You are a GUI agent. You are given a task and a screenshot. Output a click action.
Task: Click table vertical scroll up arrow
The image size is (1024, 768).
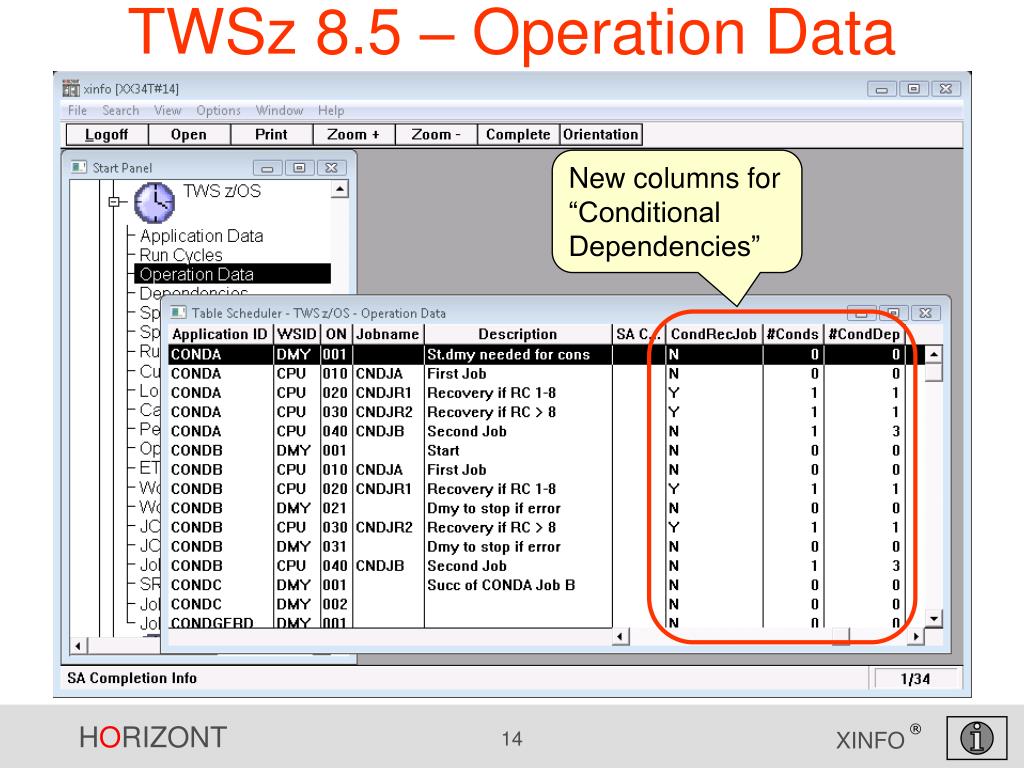934,354
